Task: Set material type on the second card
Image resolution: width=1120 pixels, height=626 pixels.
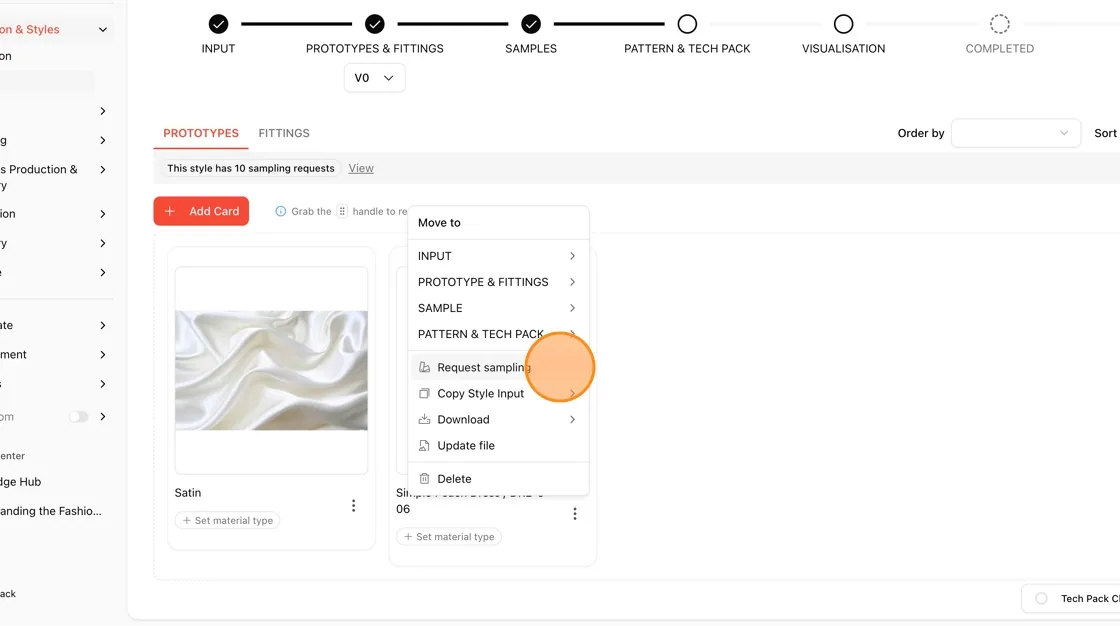Action: (449, 537)
